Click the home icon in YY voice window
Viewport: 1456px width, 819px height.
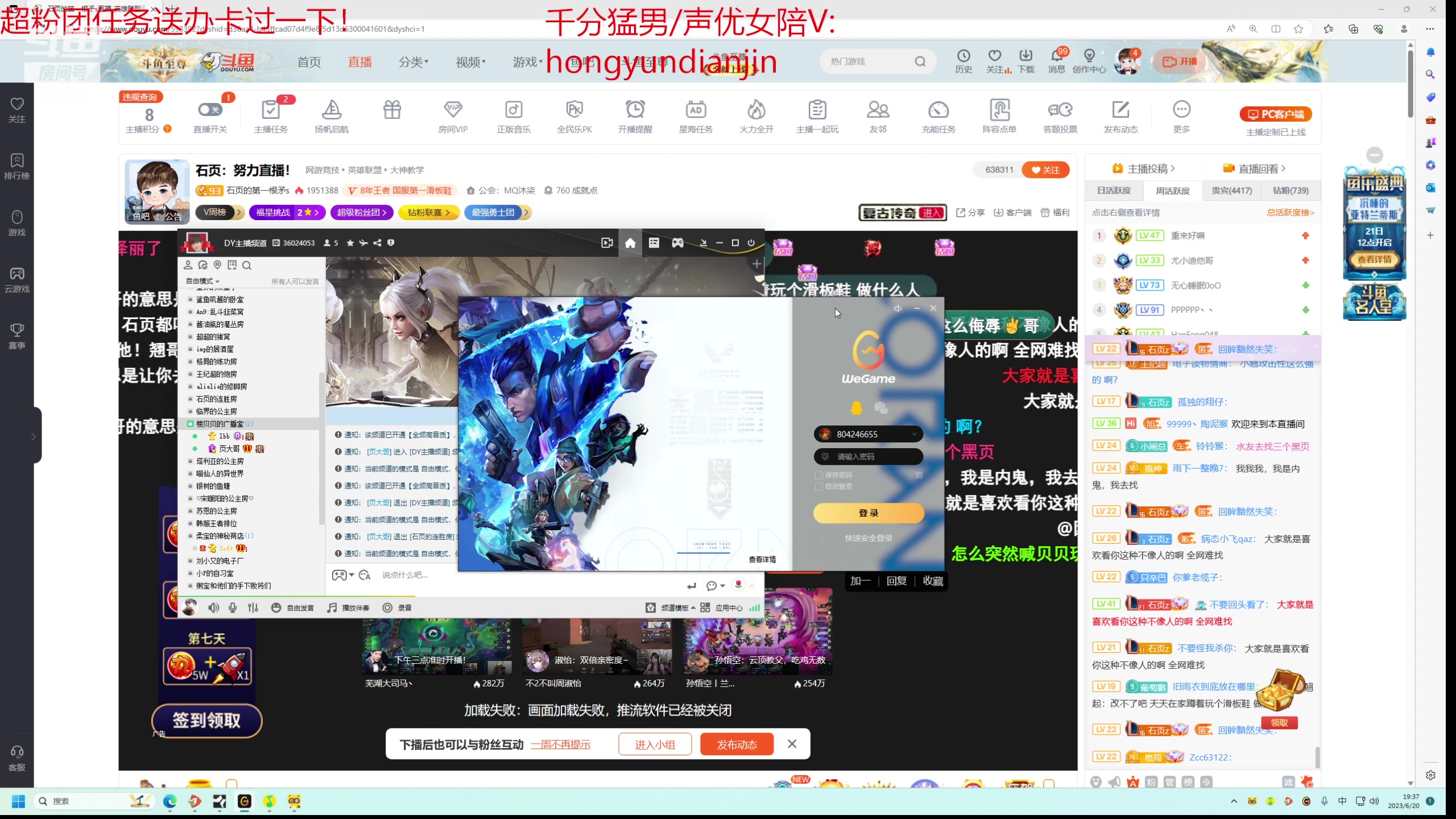point(630,243)
